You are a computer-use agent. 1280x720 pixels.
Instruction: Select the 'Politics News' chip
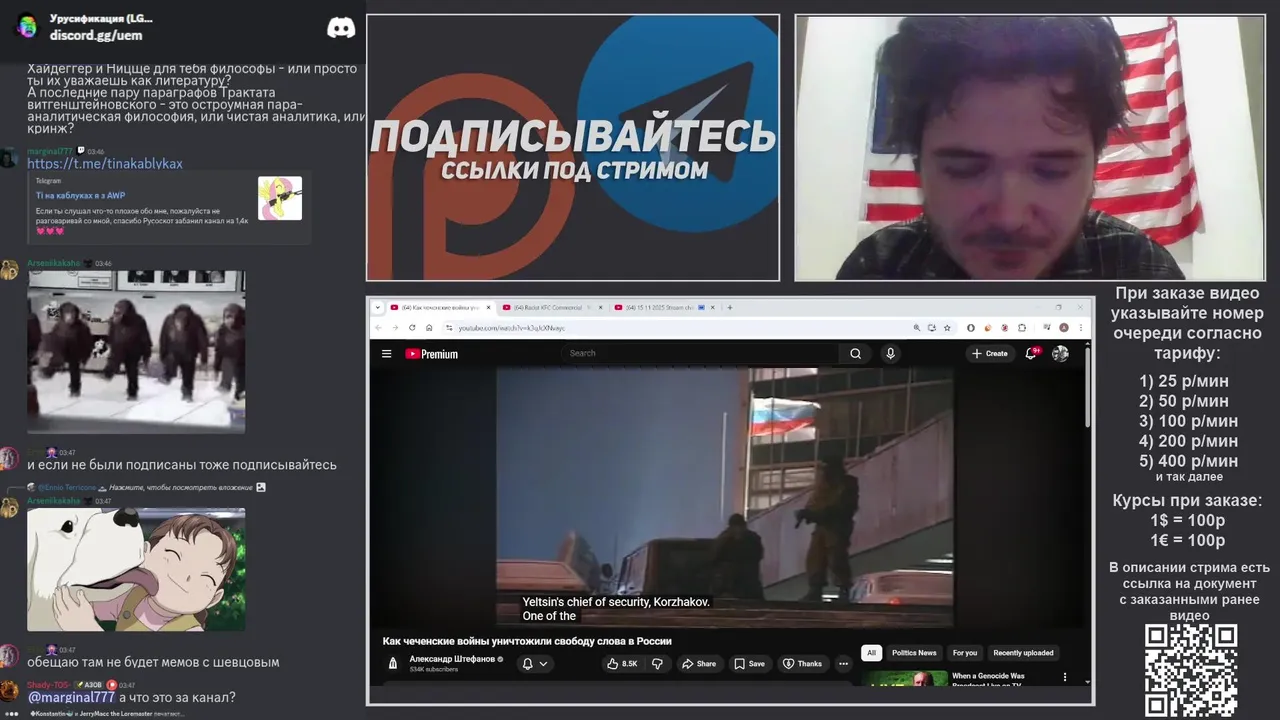[x=914, y=653]
